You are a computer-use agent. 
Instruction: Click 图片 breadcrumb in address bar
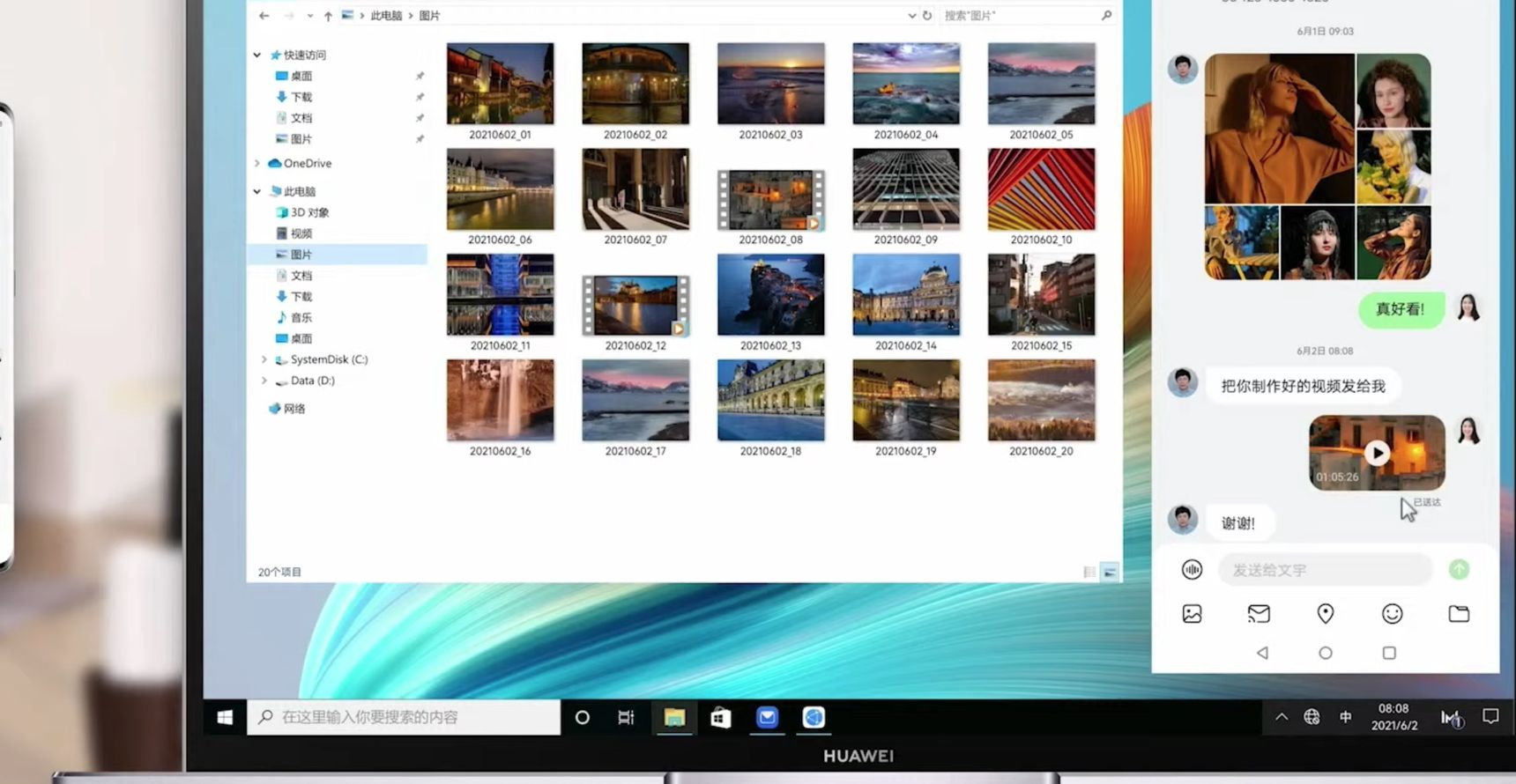coord(429,16)
